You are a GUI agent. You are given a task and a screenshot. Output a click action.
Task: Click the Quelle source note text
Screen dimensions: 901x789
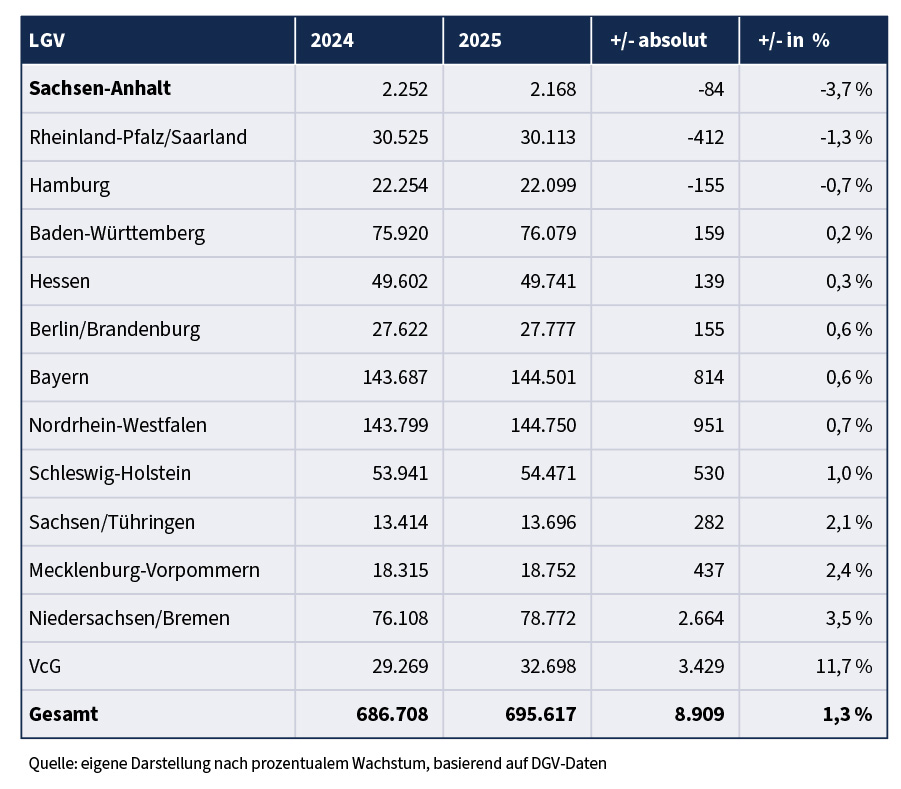pos(317,763)
